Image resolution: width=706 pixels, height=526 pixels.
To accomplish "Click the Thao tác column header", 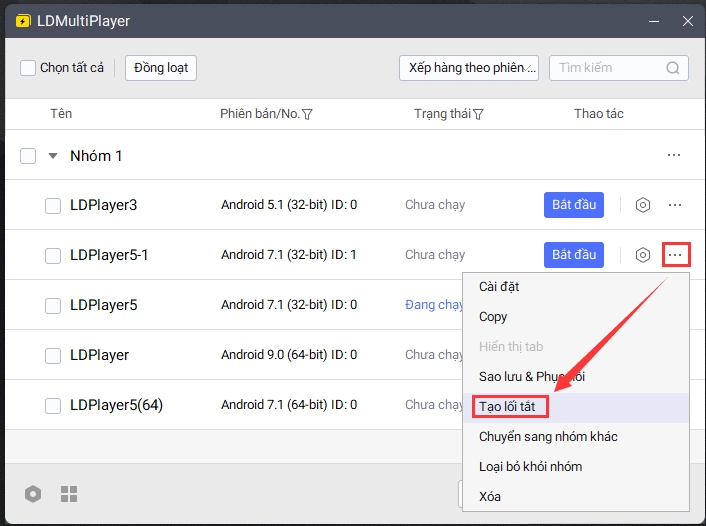I will click(x=598, y=113).
